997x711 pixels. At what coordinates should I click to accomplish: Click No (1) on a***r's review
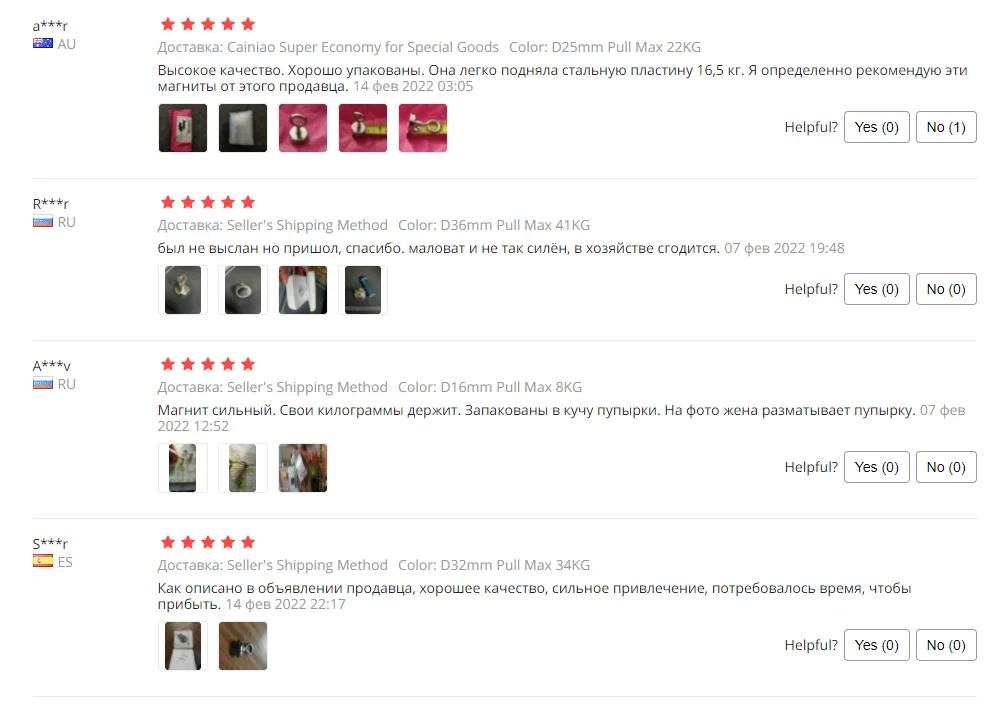[945, 127]
